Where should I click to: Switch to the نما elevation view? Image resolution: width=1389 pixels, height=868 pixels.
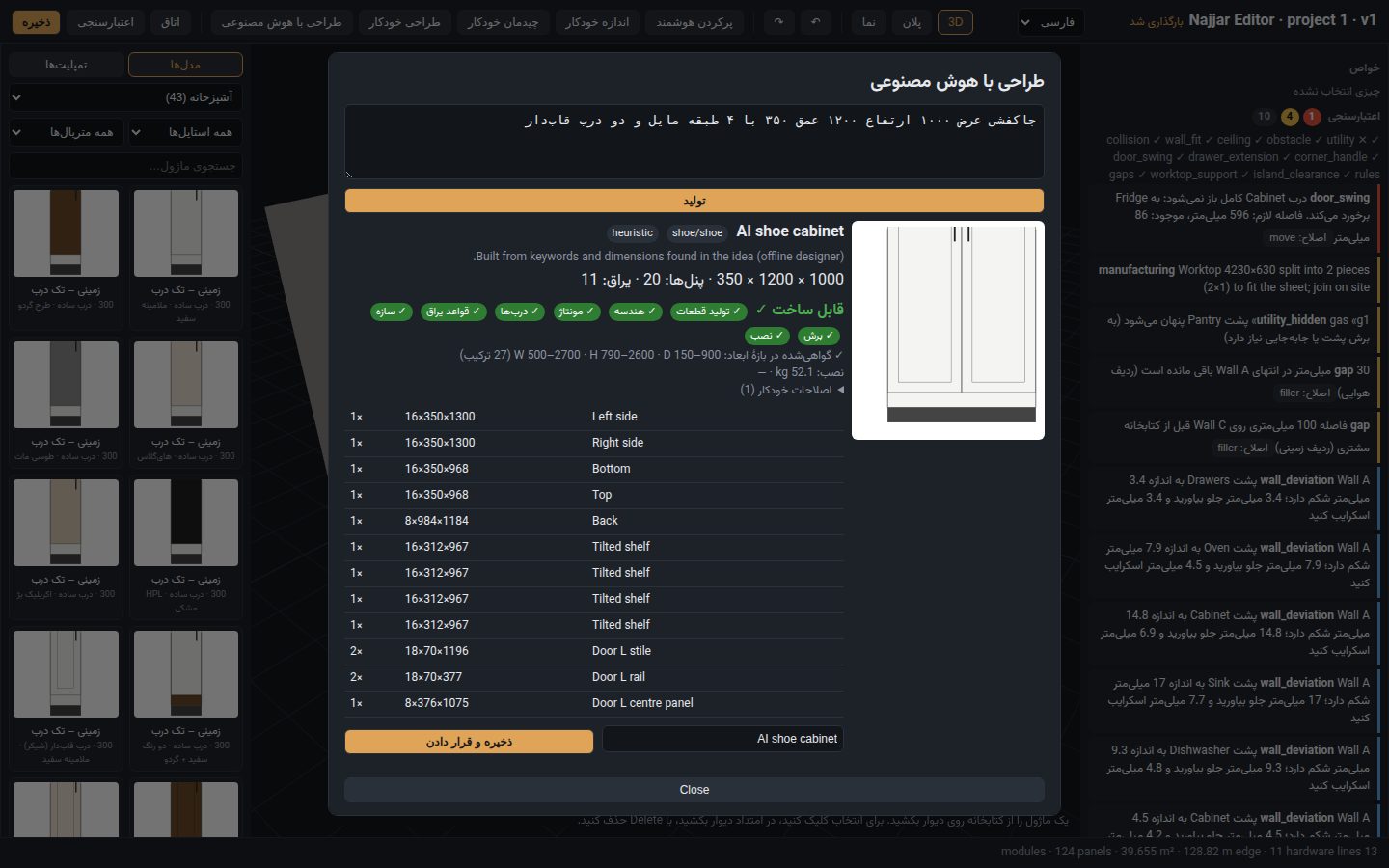coord(869,22)
